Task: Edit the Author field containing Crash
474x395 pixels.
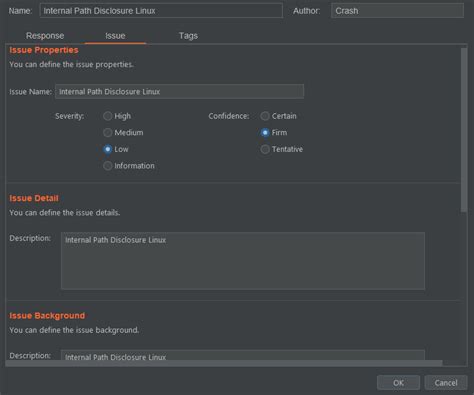Action: pyautogui.click(x=397, y=11)
